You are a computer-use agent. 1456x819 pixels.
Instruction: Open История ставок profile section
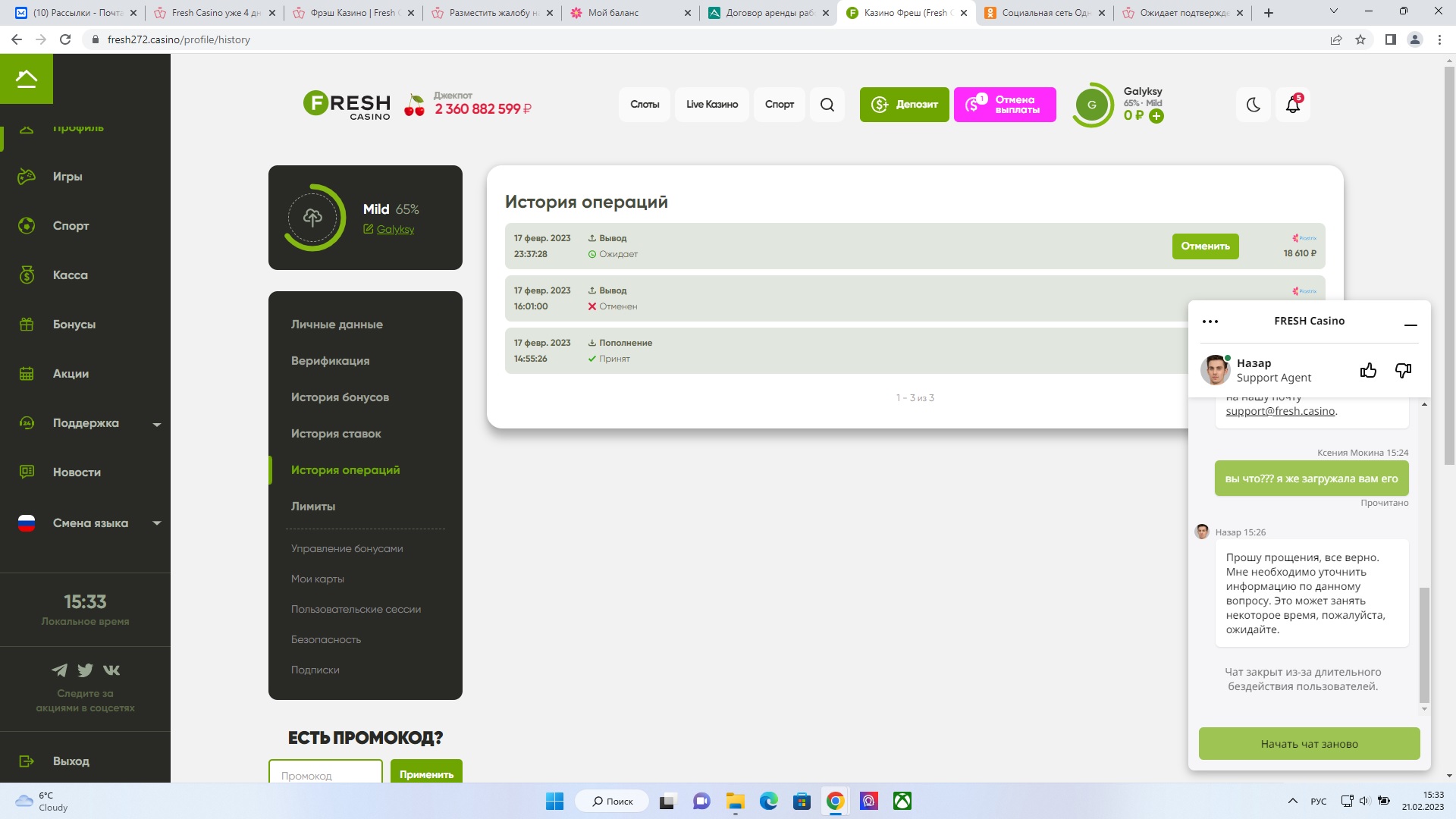pyautogui.click(x=336, y=434)
